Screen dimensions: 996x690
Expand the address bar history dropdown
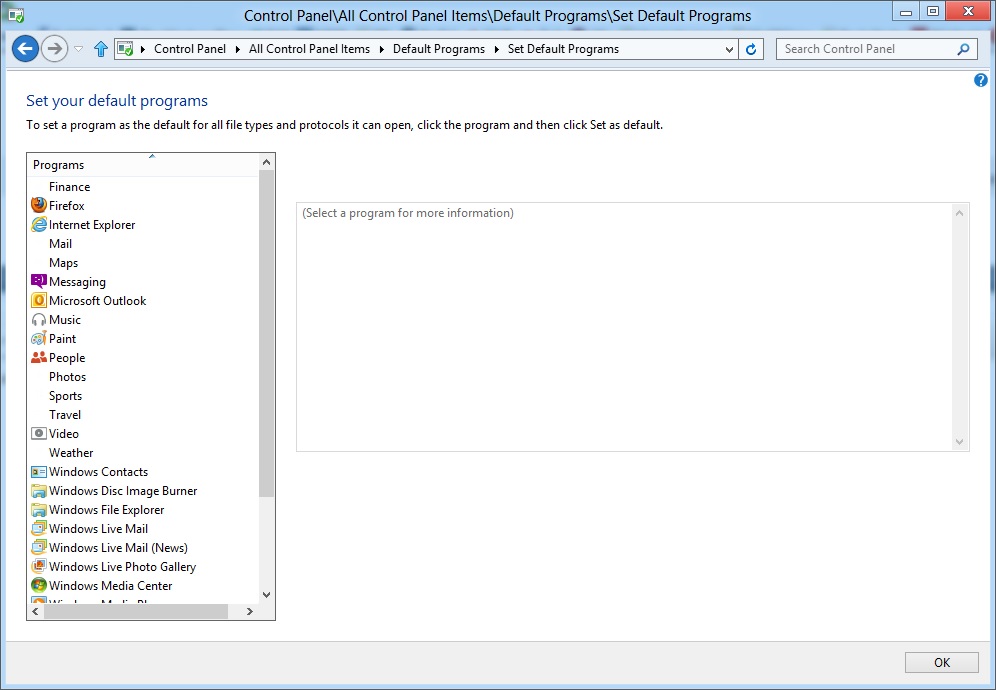pyautogui.click(x=729, y=49)
